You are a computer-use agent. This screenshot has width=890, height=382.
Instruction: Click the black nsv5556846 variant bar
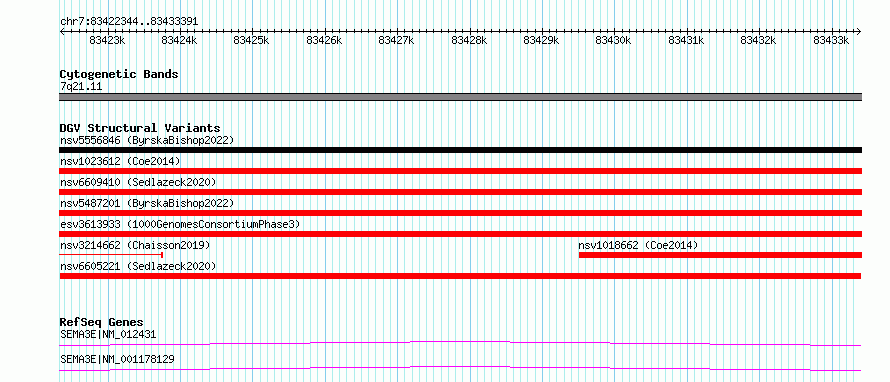pyautogui.click(x=460, y=150)
